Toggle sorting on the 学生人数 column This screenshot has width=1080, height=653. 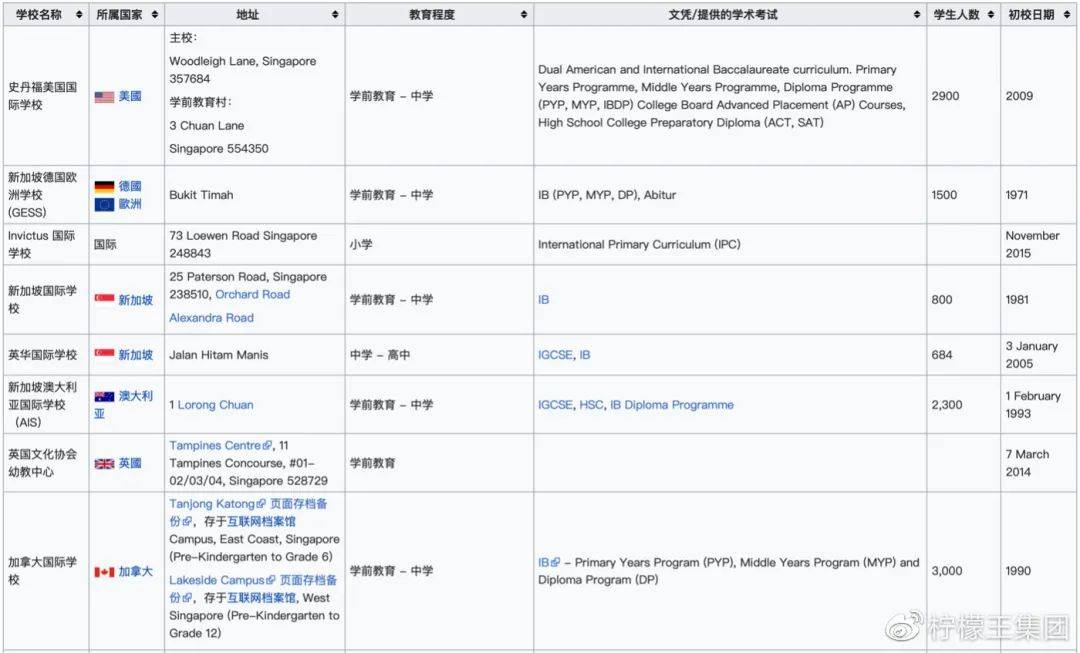(x=990, y=14)
